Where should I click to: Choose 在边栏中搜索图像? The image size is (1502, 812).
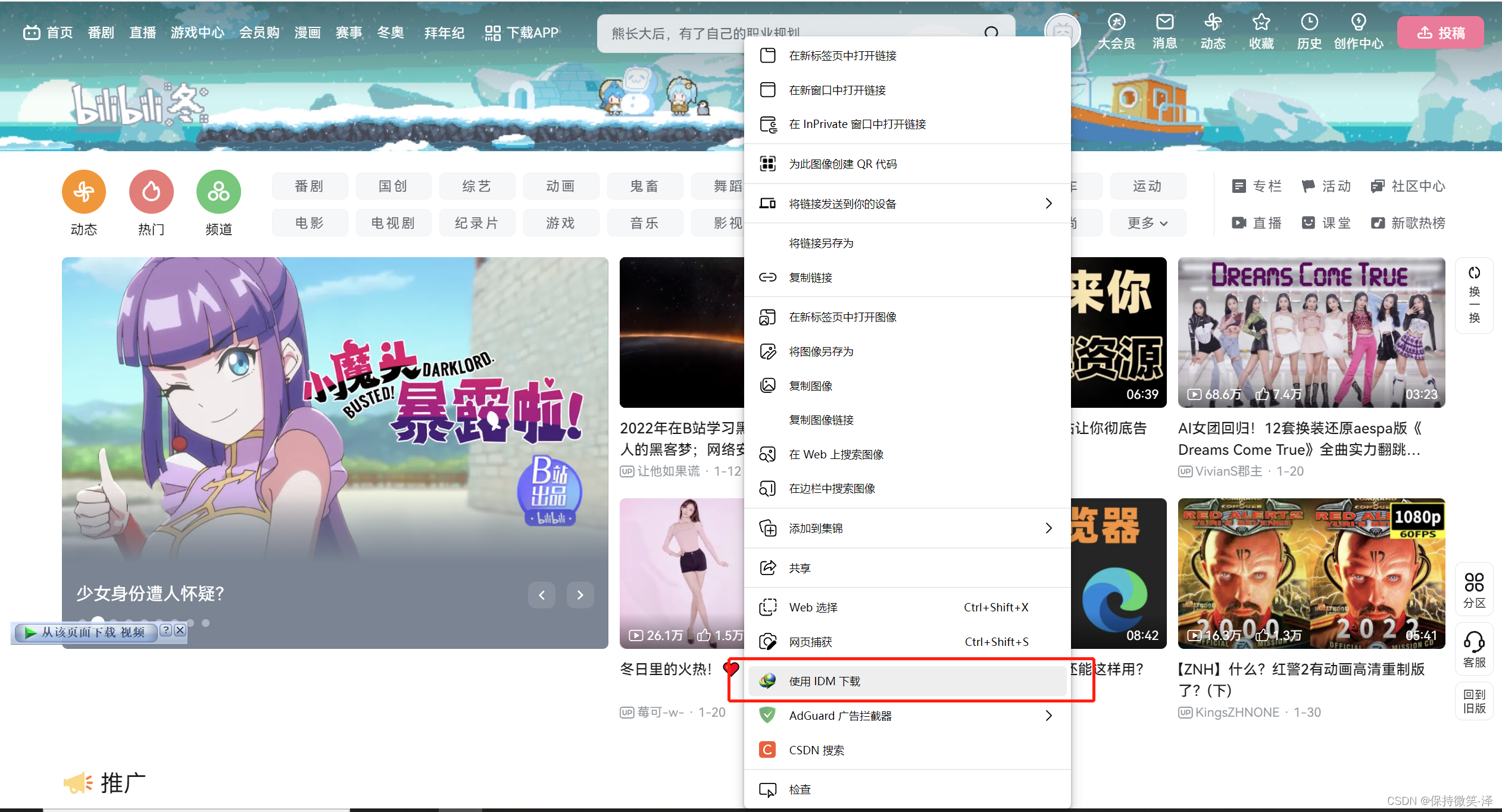point(907,488)
